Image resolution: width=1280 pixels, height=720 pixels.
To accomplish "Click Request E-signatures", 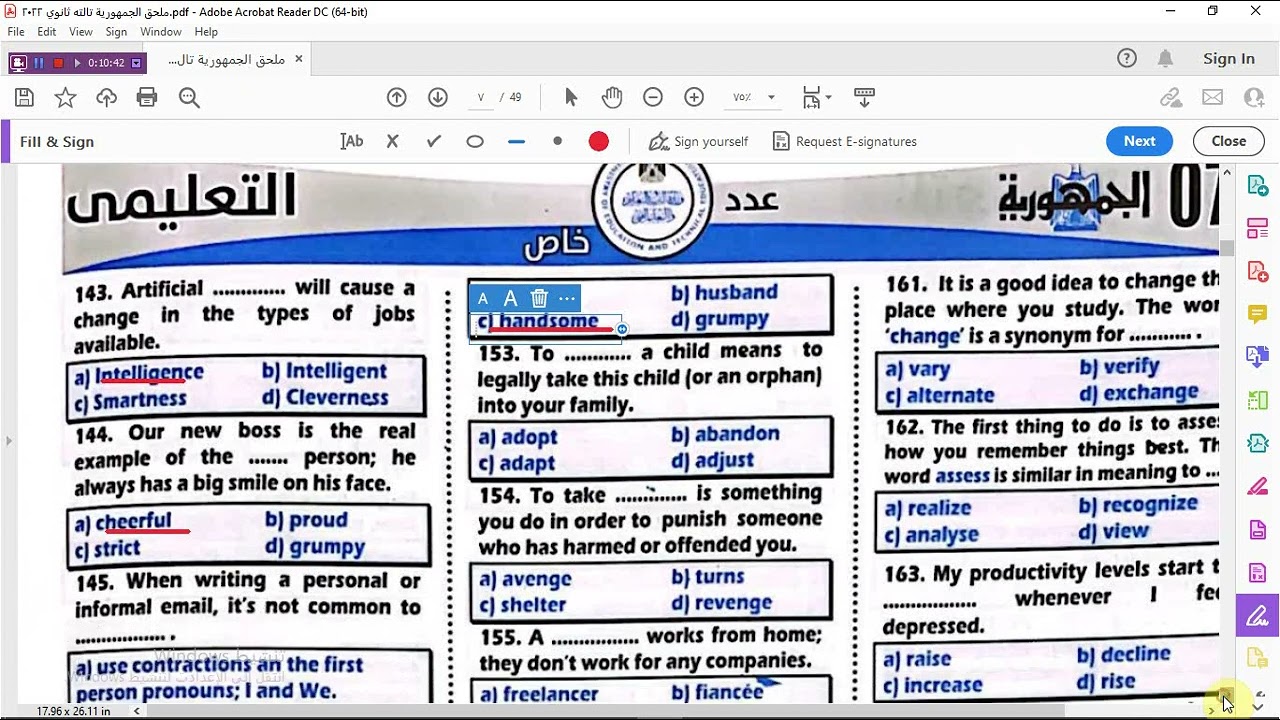I will click(845, 141).
